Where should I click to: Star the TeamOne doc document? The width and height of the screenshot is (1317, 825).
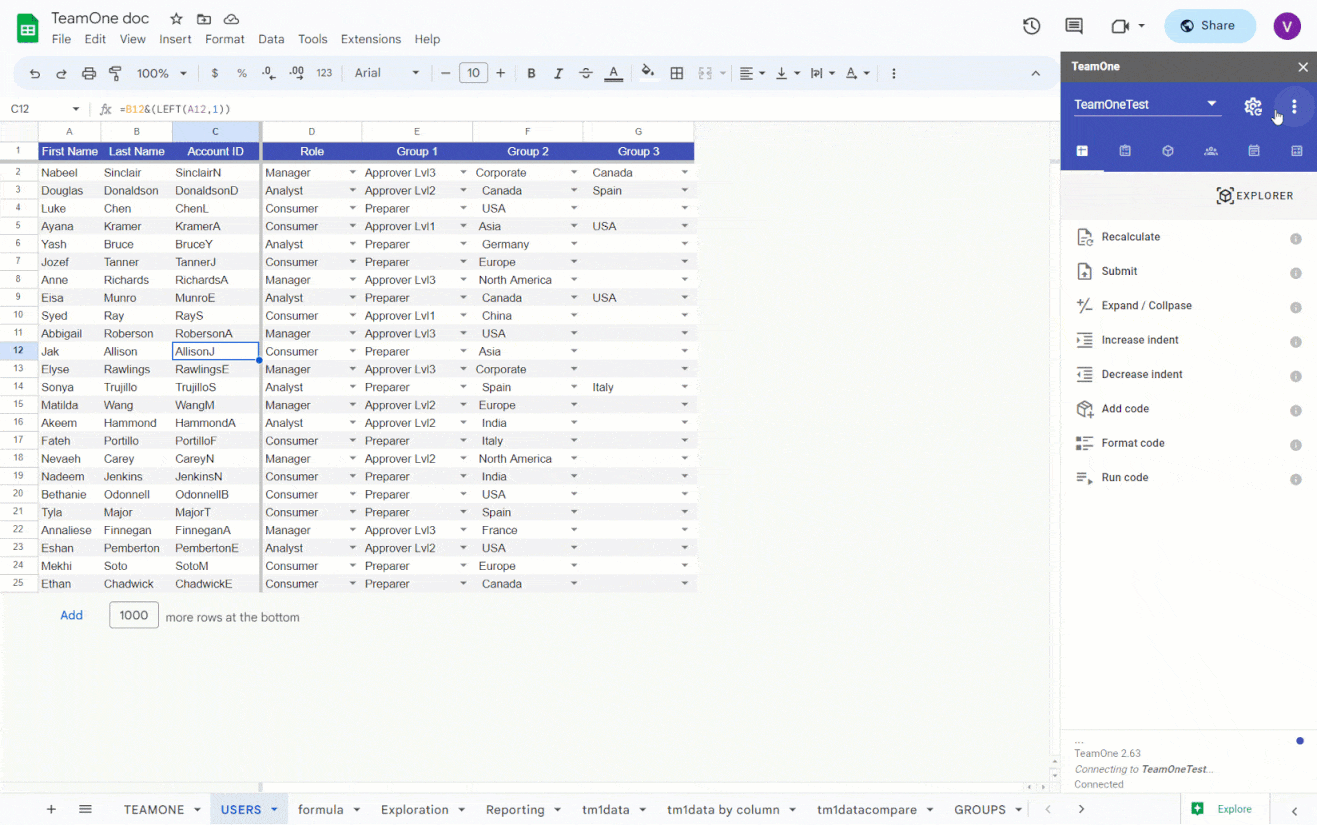pos(176,19)
